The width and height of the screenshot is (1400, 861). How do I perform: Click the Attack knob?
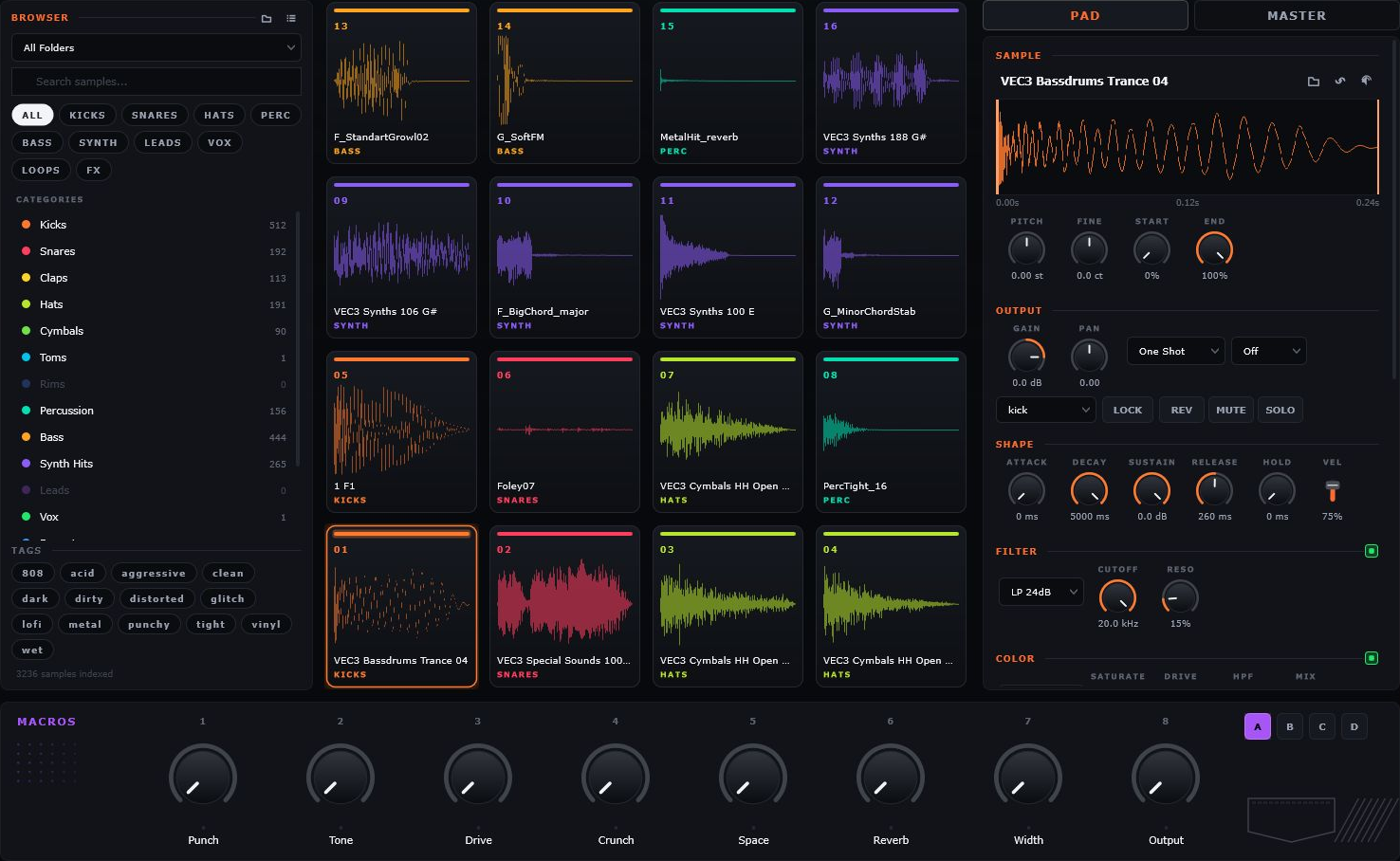click(1026, 490)
